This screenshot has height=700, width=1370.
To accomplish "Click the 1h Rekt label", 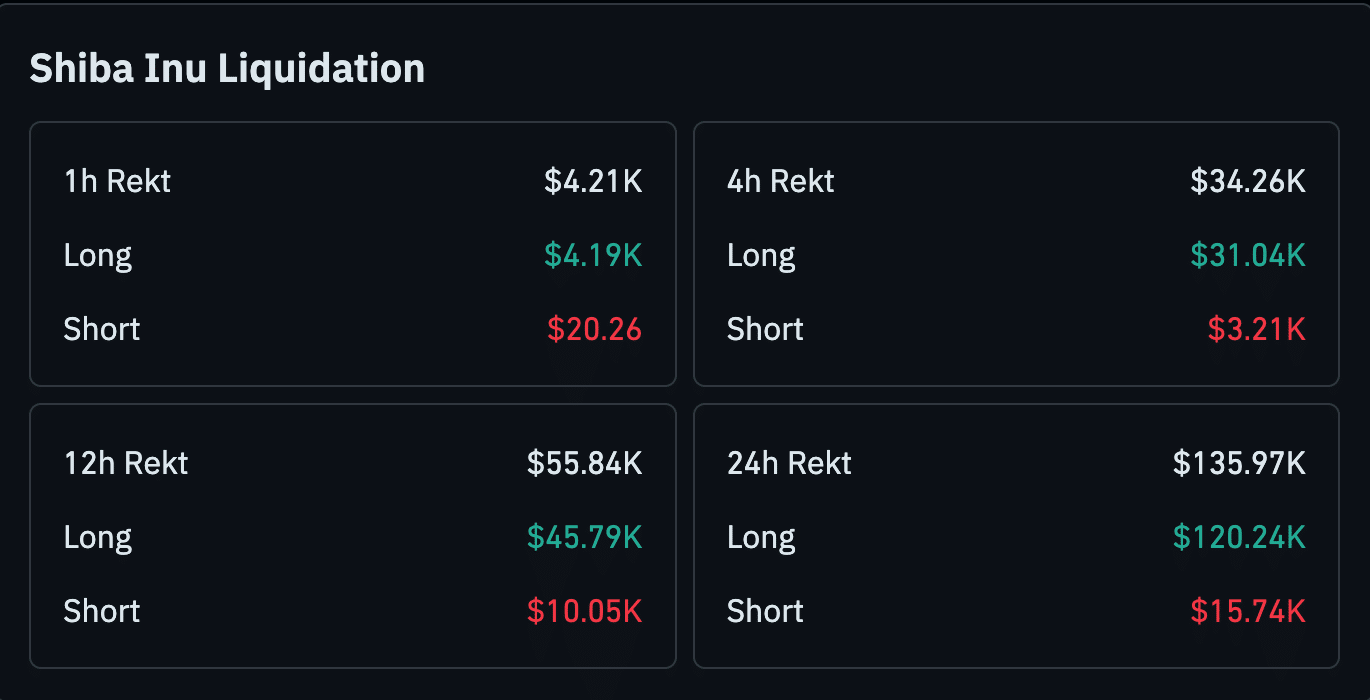I will point(117,181).
